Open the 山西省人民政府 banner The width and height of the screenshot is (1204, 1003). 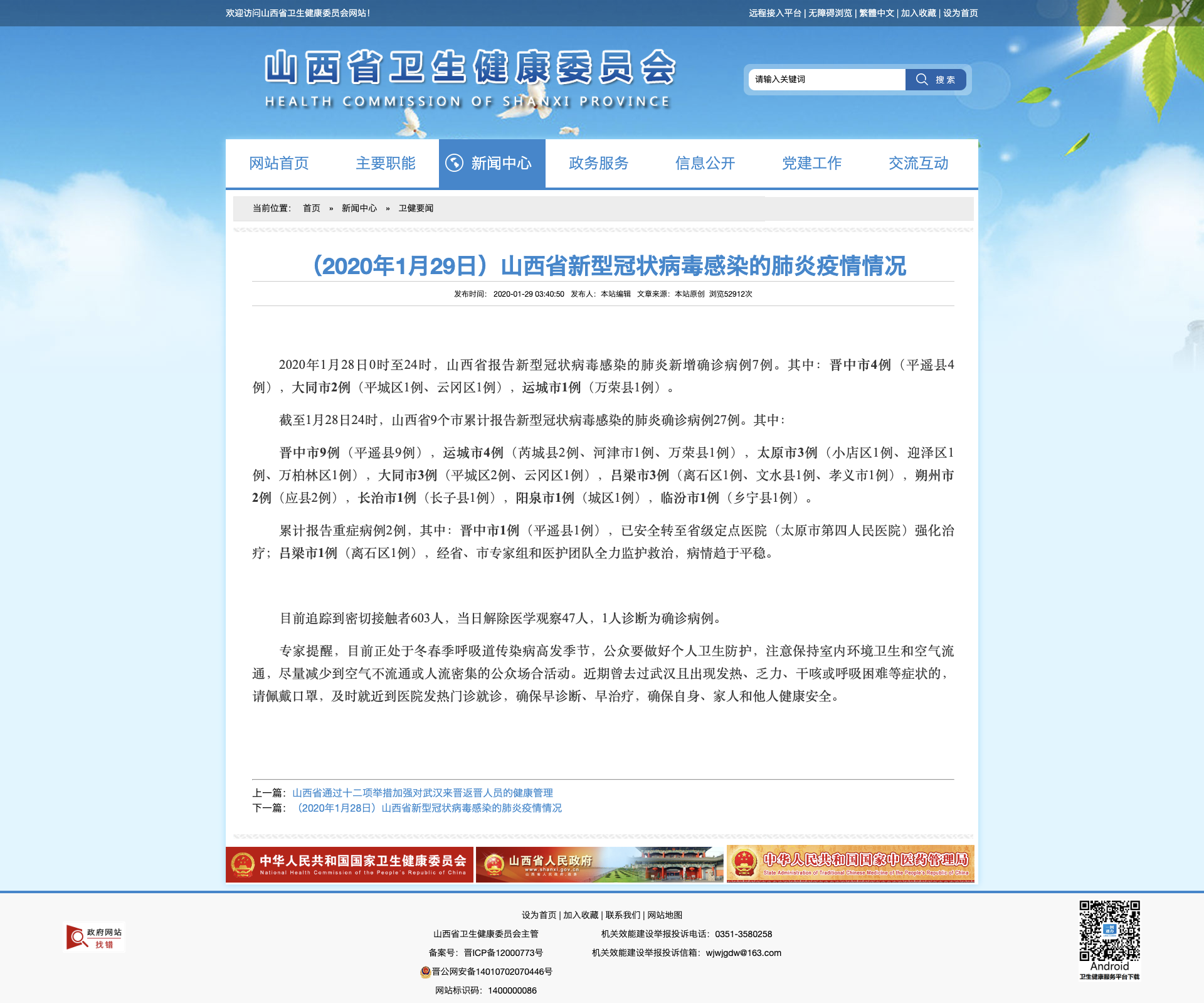[x=599, y=864]
